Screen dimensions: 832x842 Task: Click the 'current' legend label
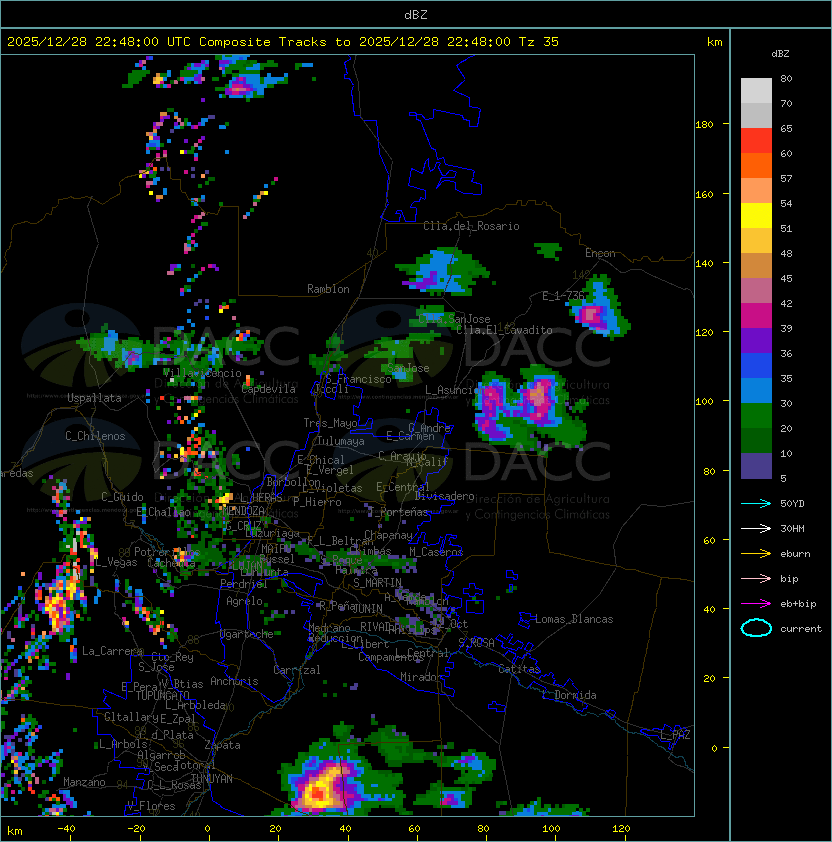coord(801,629)
